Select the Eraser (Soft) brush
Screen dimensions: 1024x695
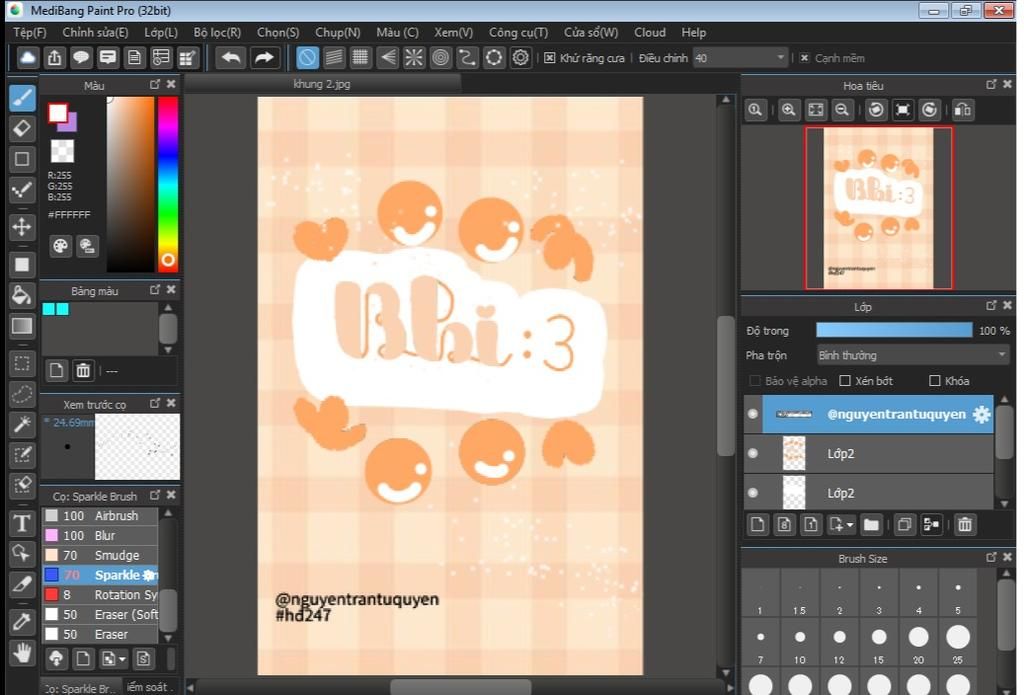click(101, 615)
